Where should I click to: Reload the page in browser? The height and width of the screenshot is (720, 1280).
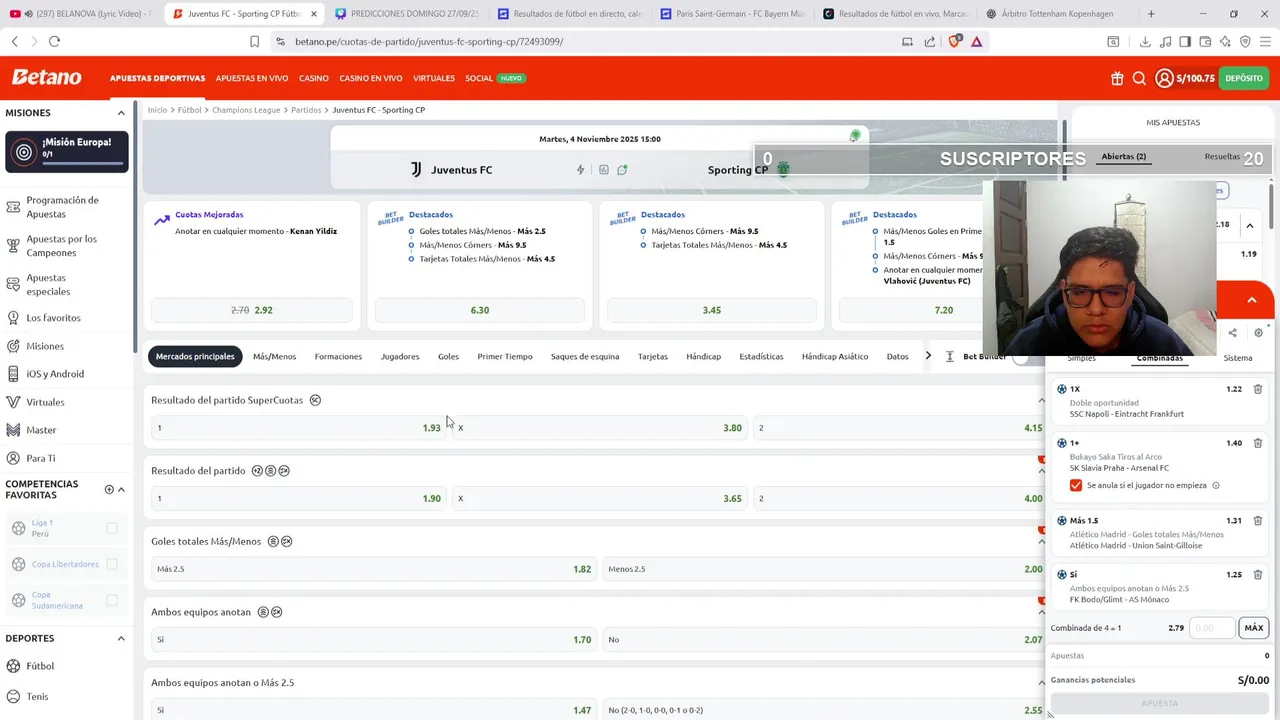pos(54,41)
